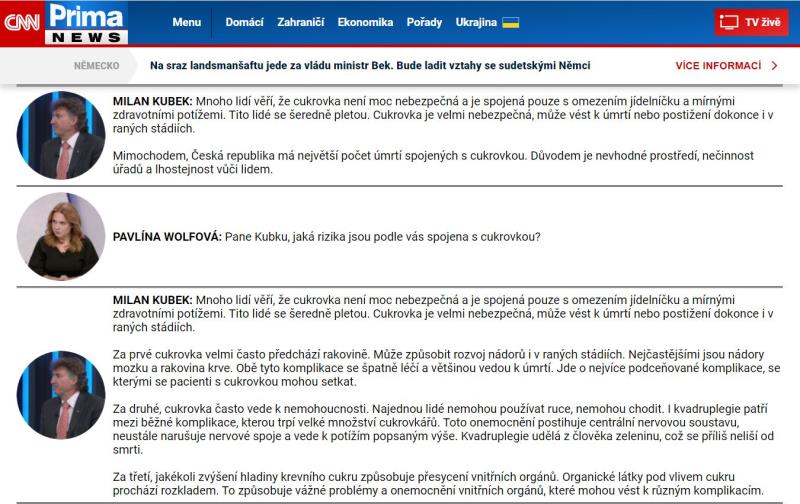Image resolution: width=800 pixels, height=504 pixels.
Task: Click the Pavlína Wolfová portrait thumbnail
Action: (x=61, y=237)
